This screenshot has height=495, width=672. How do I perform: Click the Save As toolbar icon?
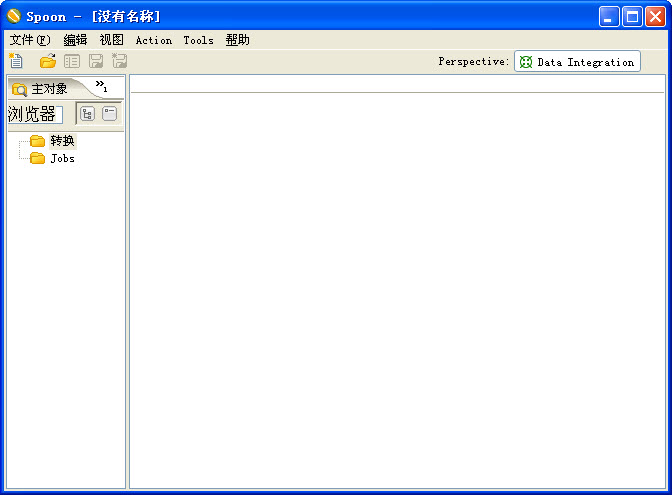tap(119, 62)
